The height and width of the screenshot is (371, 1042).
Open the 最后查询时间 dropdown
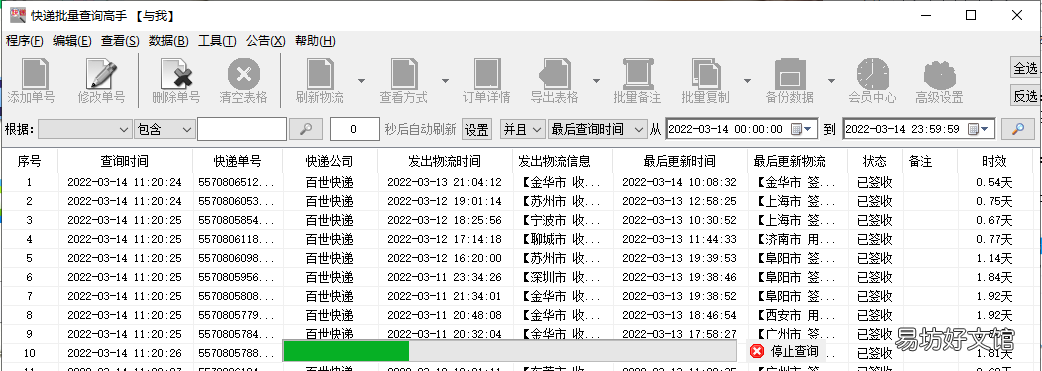(x=597, y=129)
